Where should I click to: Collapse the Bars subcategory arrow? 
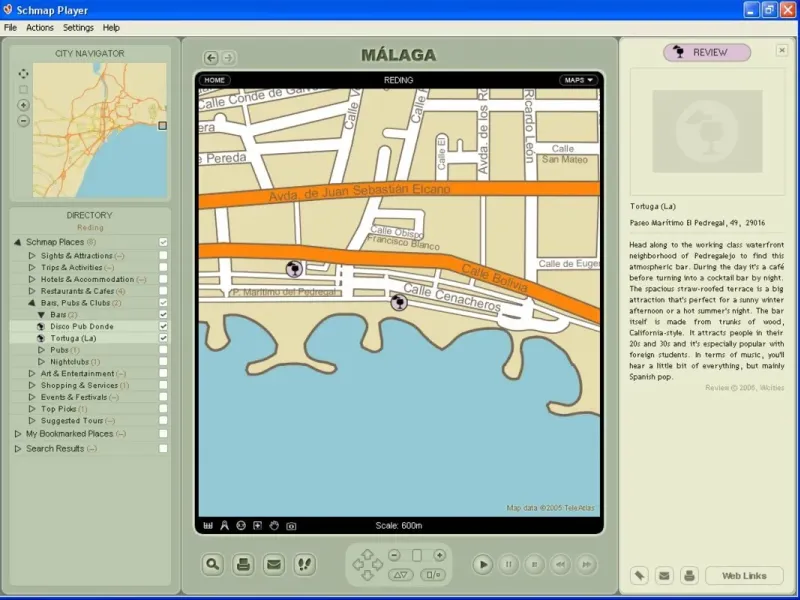[x=41, y=315]
